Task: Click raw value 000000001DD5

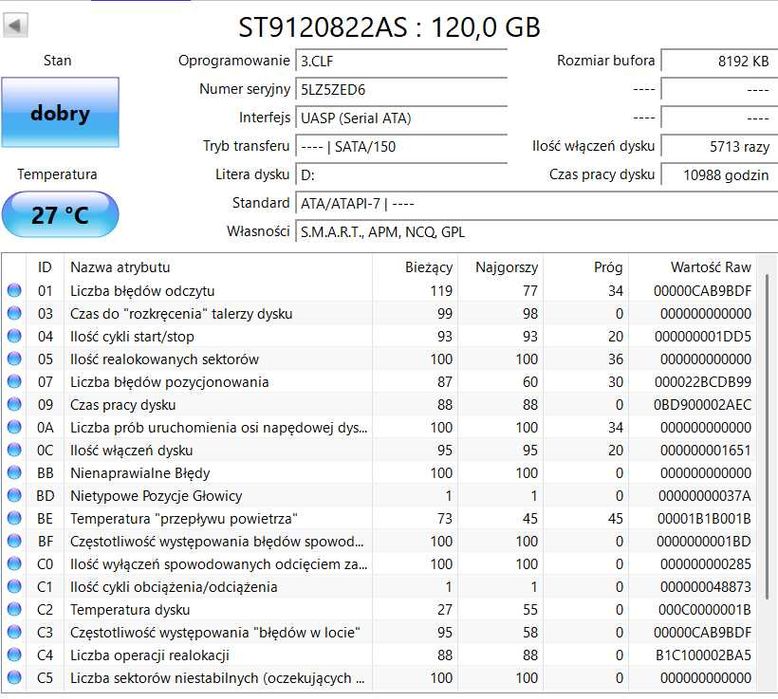Action: click(x=703, y=336)
